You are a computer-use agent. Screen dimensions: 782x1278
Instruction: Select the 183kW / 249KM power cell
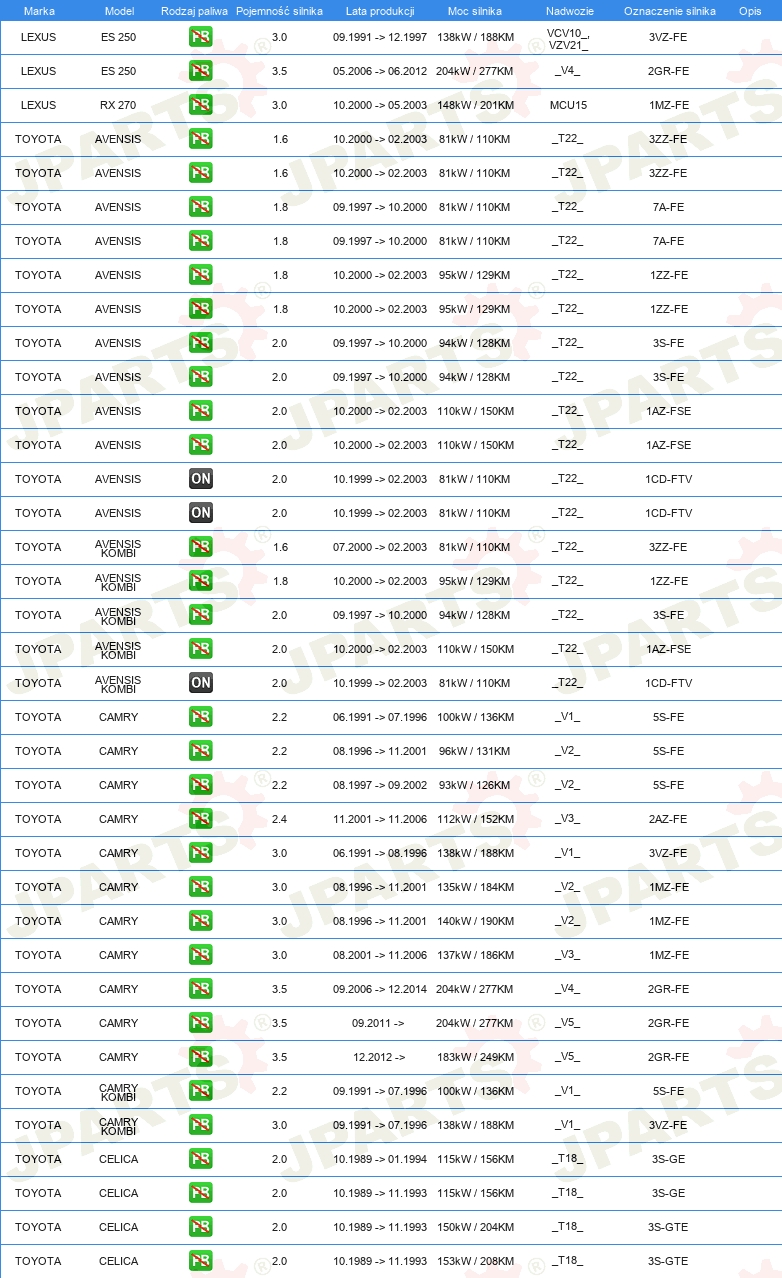point(475,1057)
